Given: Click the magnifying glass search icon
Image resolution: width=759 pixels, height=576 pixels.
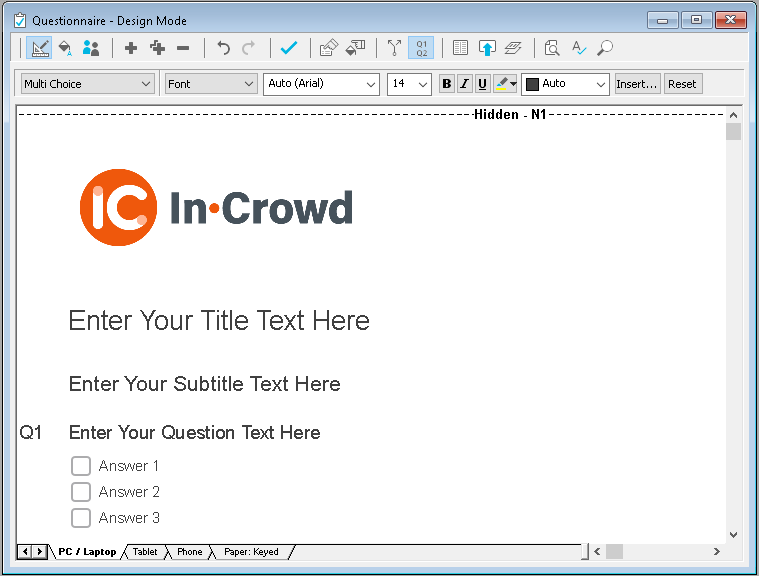Looking at the screenshot, I should pos(605,47).
